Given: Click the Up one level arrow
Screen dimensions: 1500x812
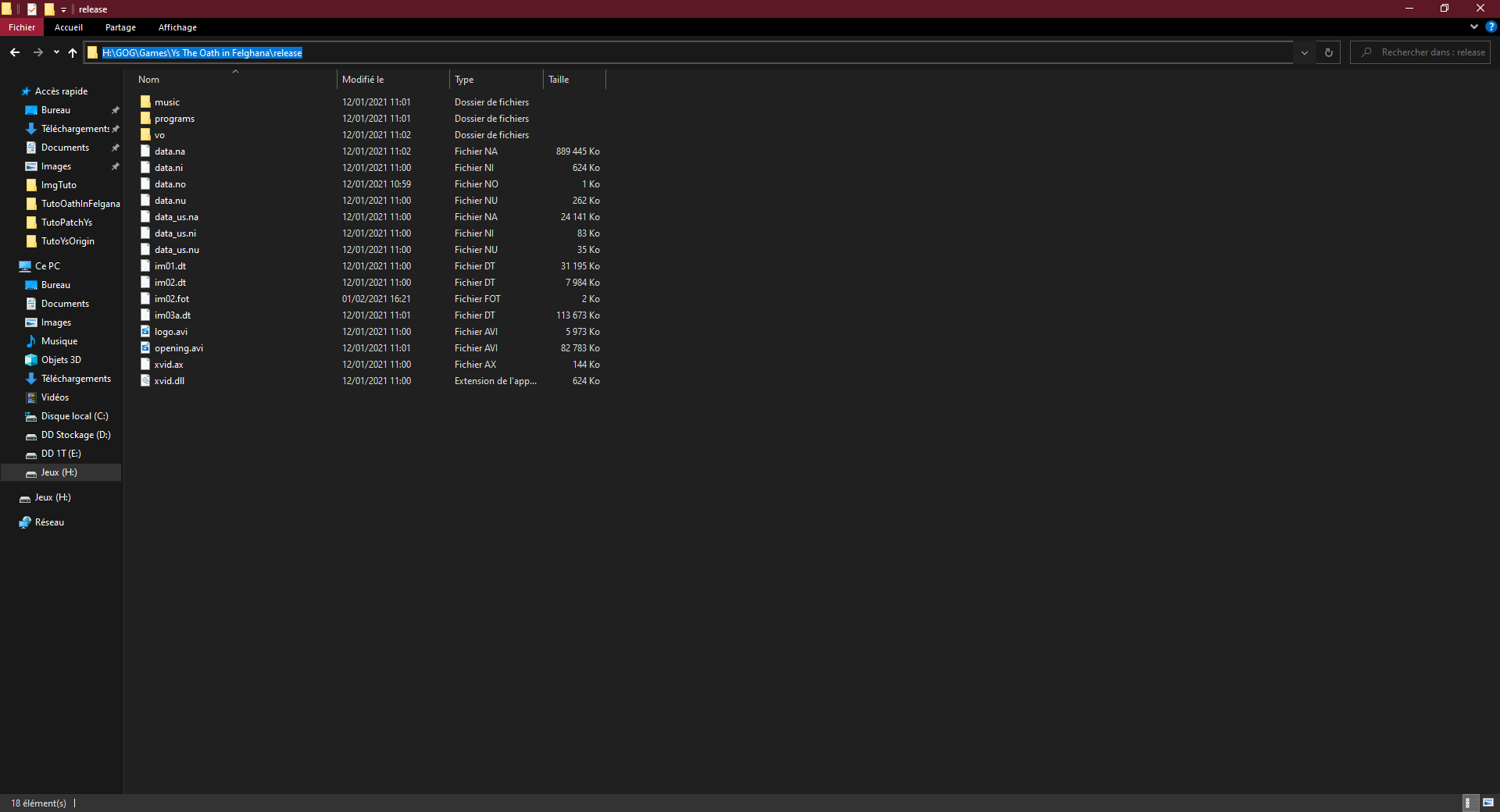Looking at the screenshot, I should (x=73, y=52).
